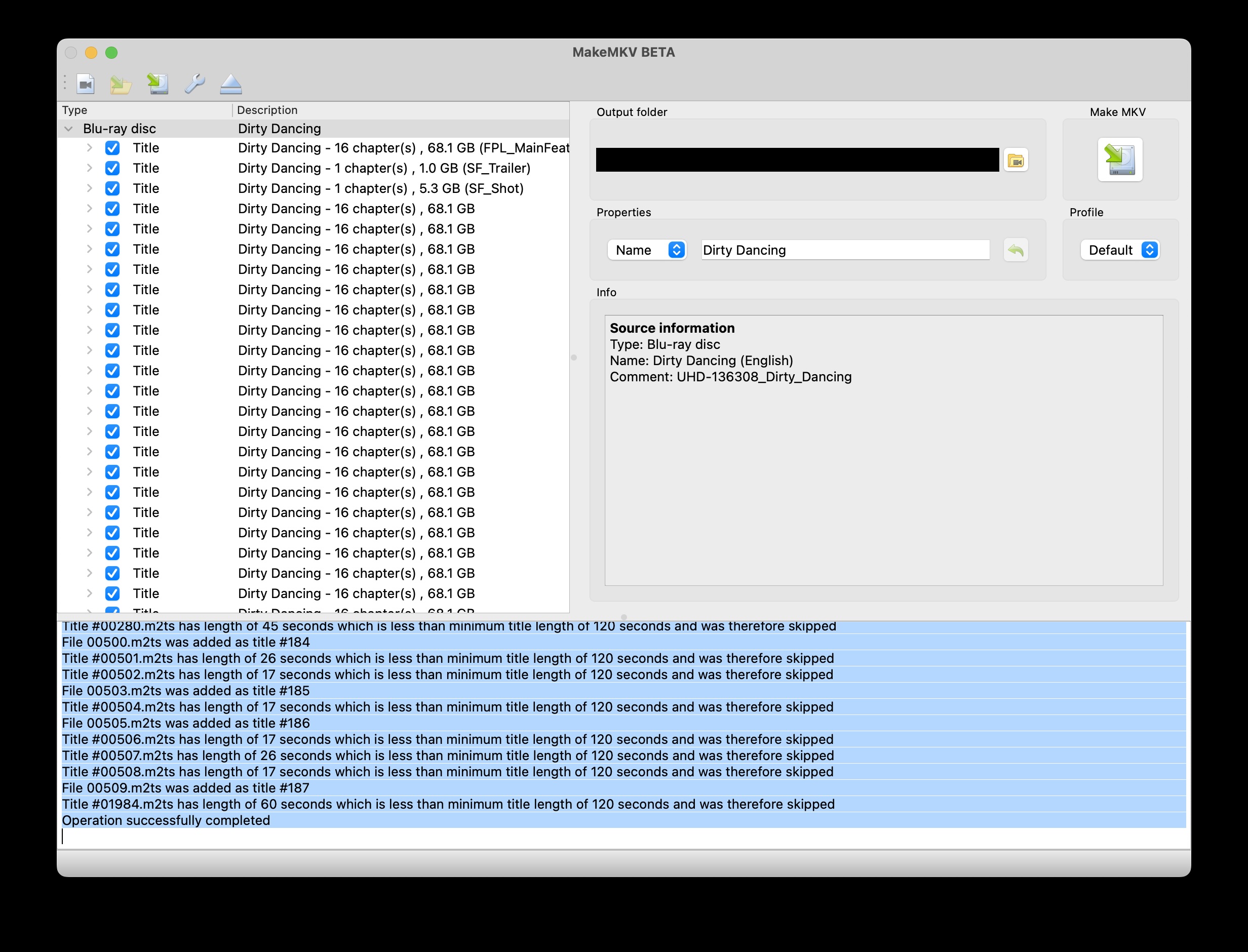Click the Source information heading in Info
The image size is (1248, 952).
pyautogui.click(x=672, y=328)
